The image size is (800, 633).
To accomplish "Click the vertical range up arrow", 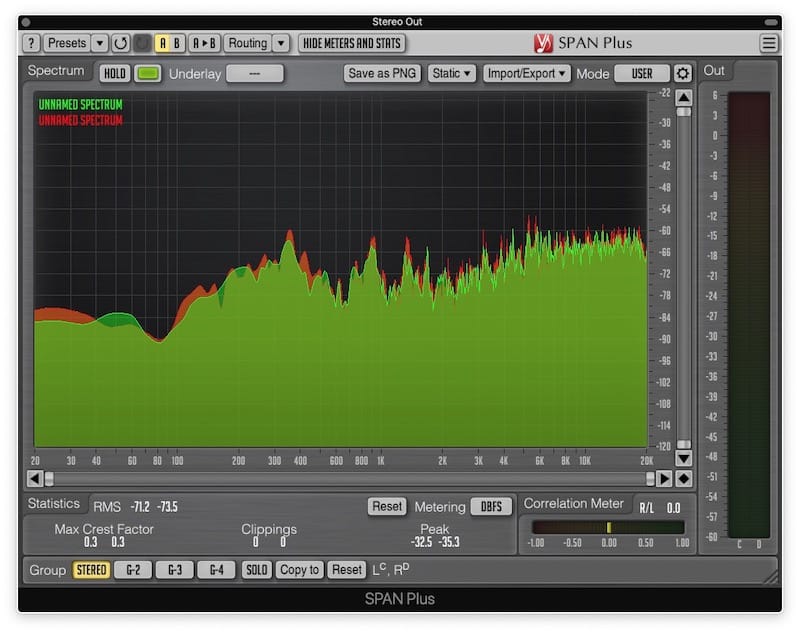I will tap(684, 97).
